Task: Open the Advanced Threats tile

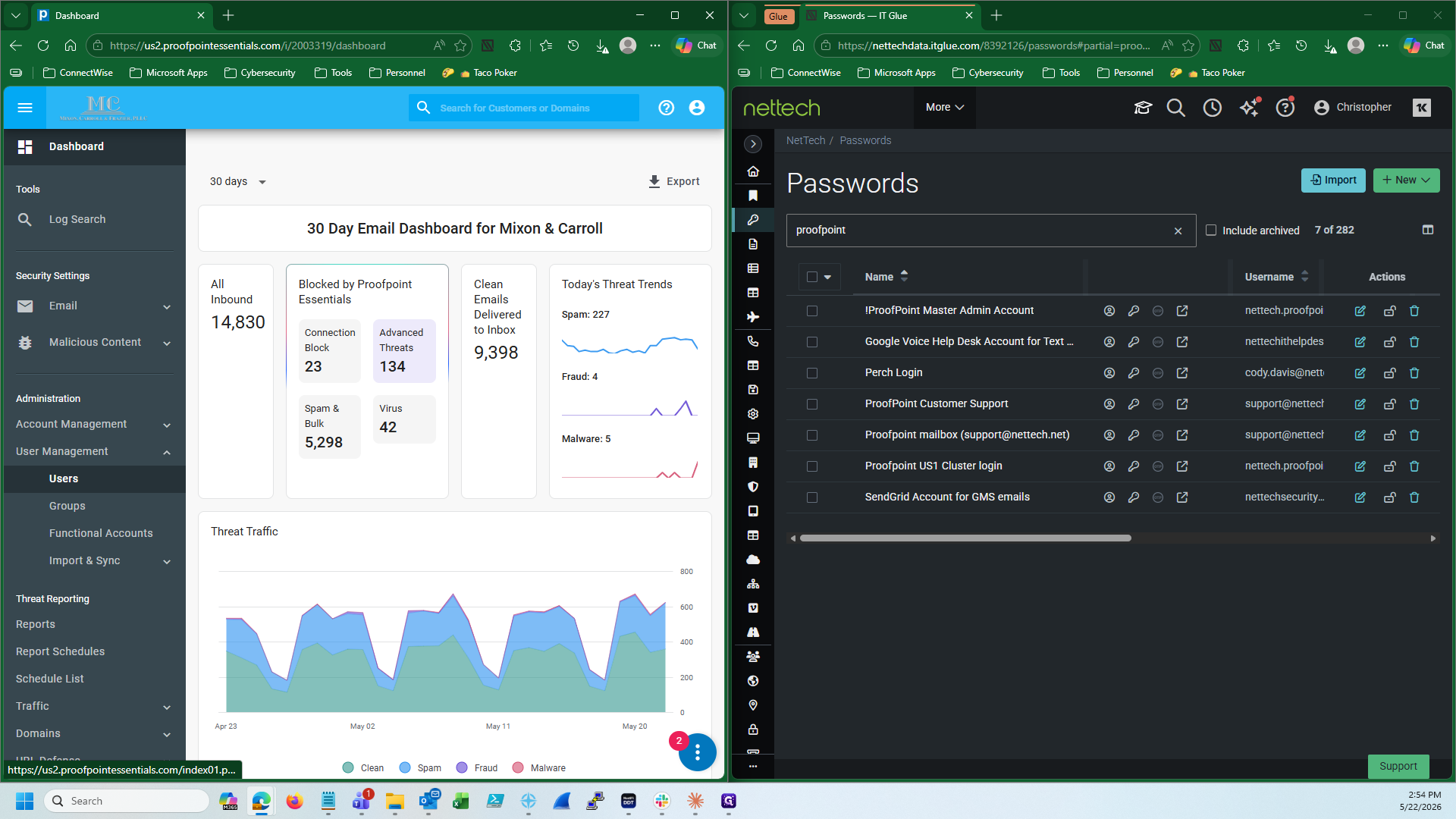Action: [x=404, y=351]
